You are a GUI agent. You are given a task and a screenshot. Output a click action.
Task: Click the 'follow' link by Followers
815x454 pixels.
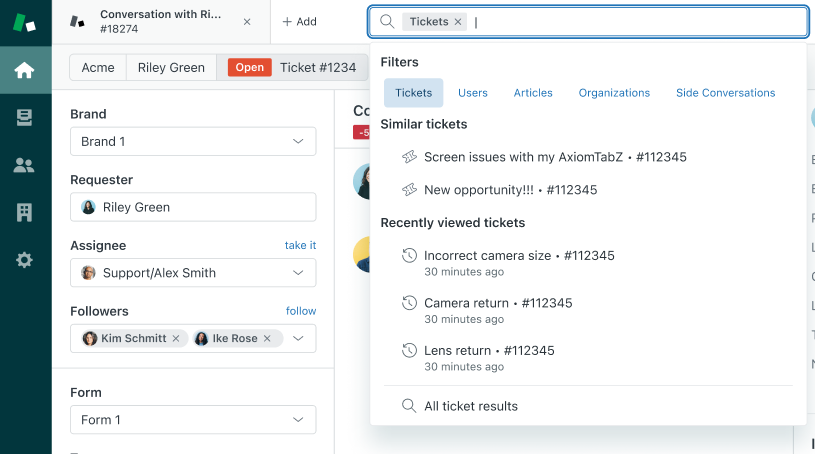(301, 311)
